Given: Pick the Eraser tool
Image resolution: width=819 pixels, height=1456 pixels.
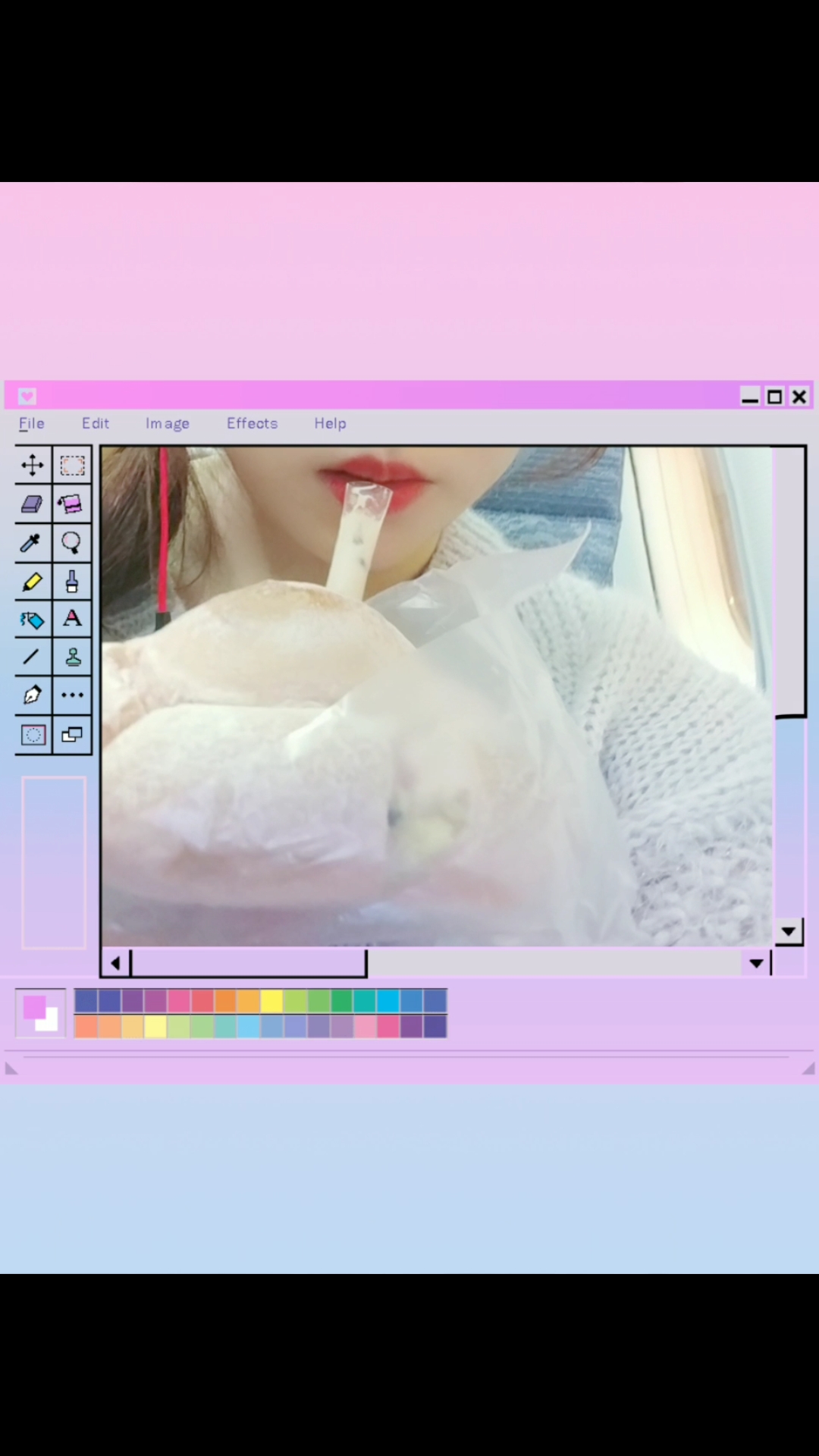Looking at the screenshot, I should point(33,504).
